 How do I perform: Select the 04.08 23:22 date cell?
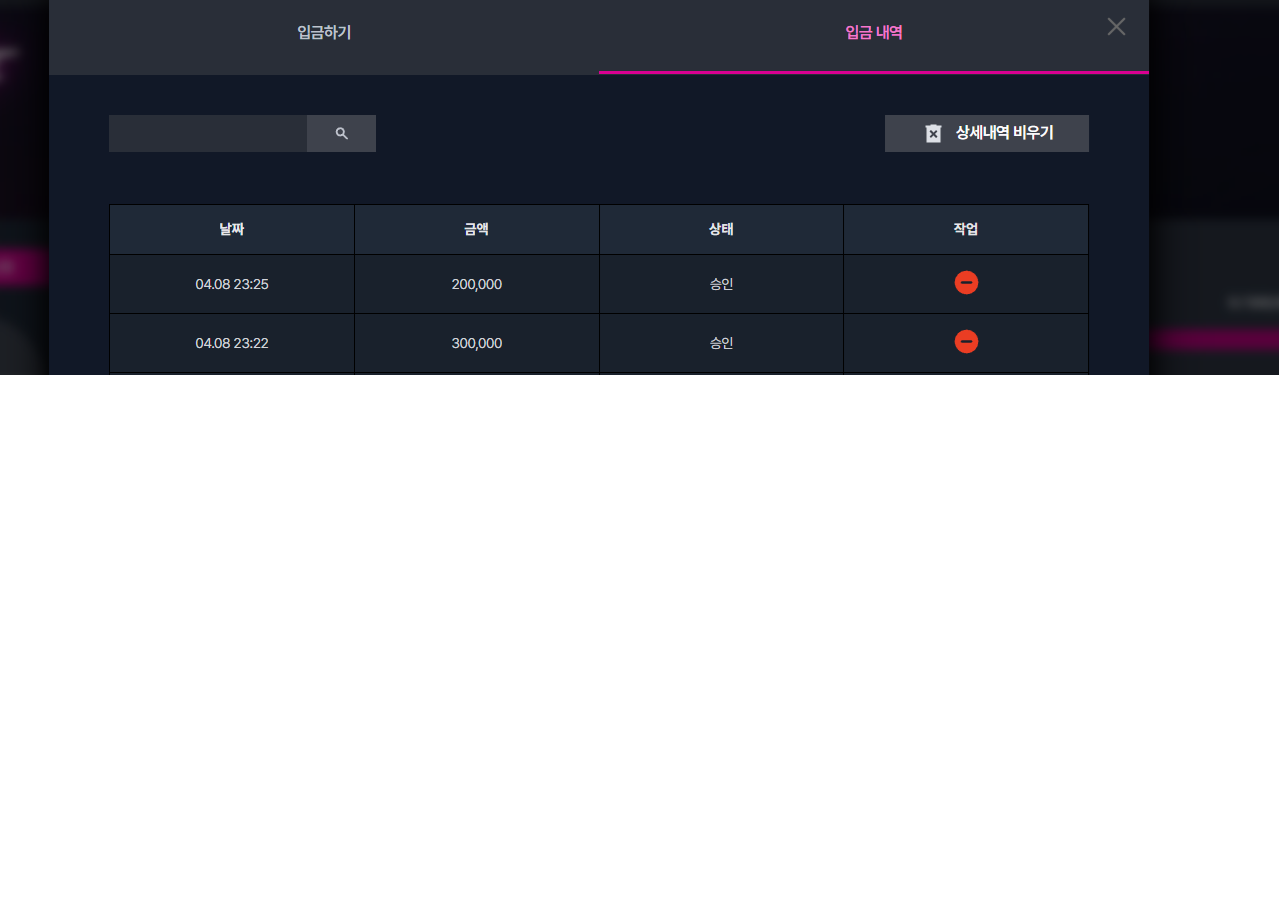click(x=232, y=343)
